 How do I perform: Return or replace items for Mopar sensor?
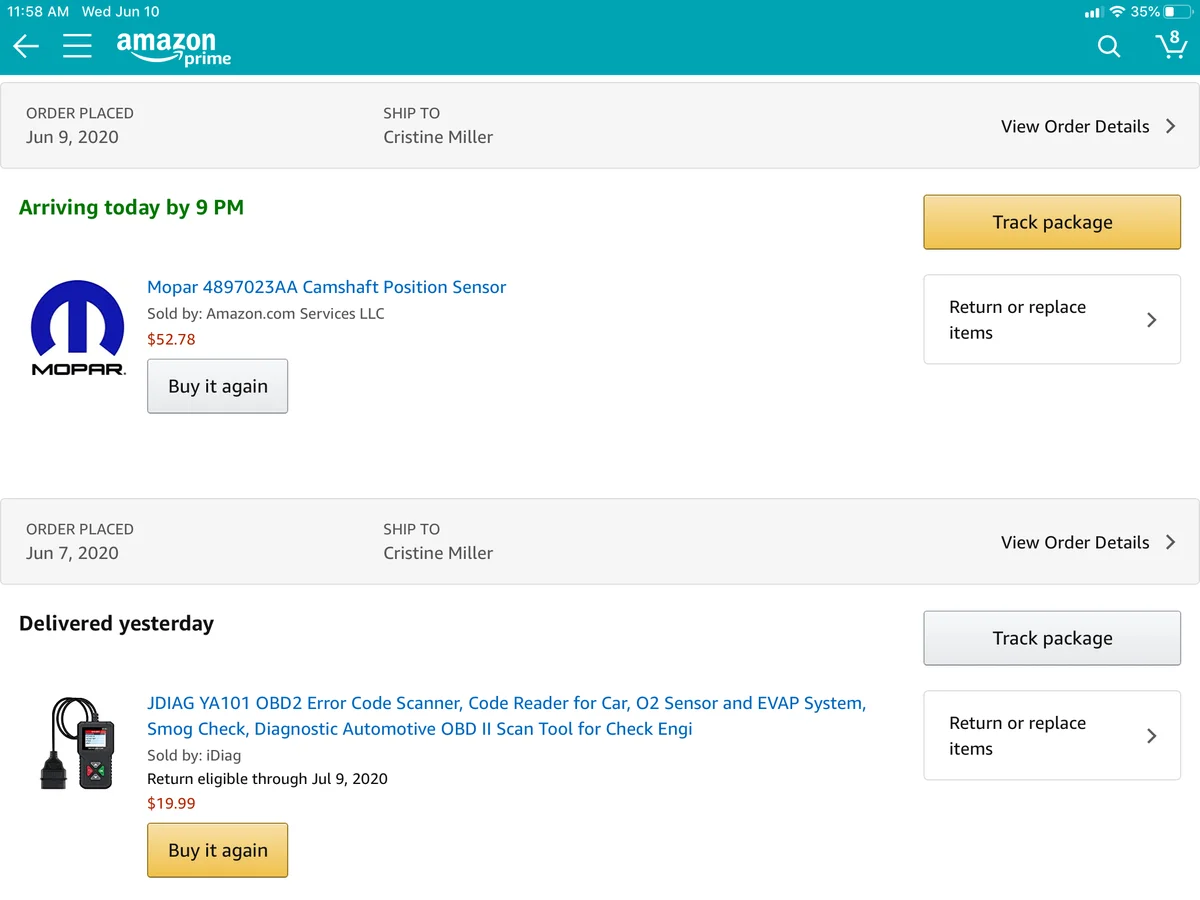[x=1052, y=320]
